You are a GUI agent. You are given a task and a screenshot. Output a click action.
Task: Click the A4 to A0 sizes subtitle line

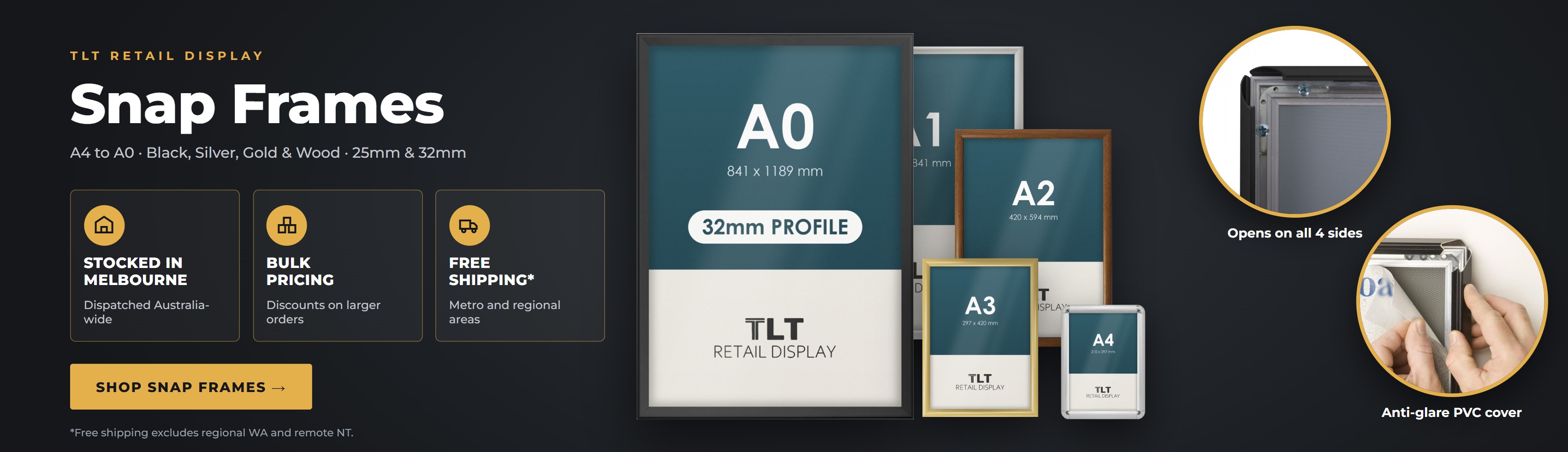click(x=268, y=152)
